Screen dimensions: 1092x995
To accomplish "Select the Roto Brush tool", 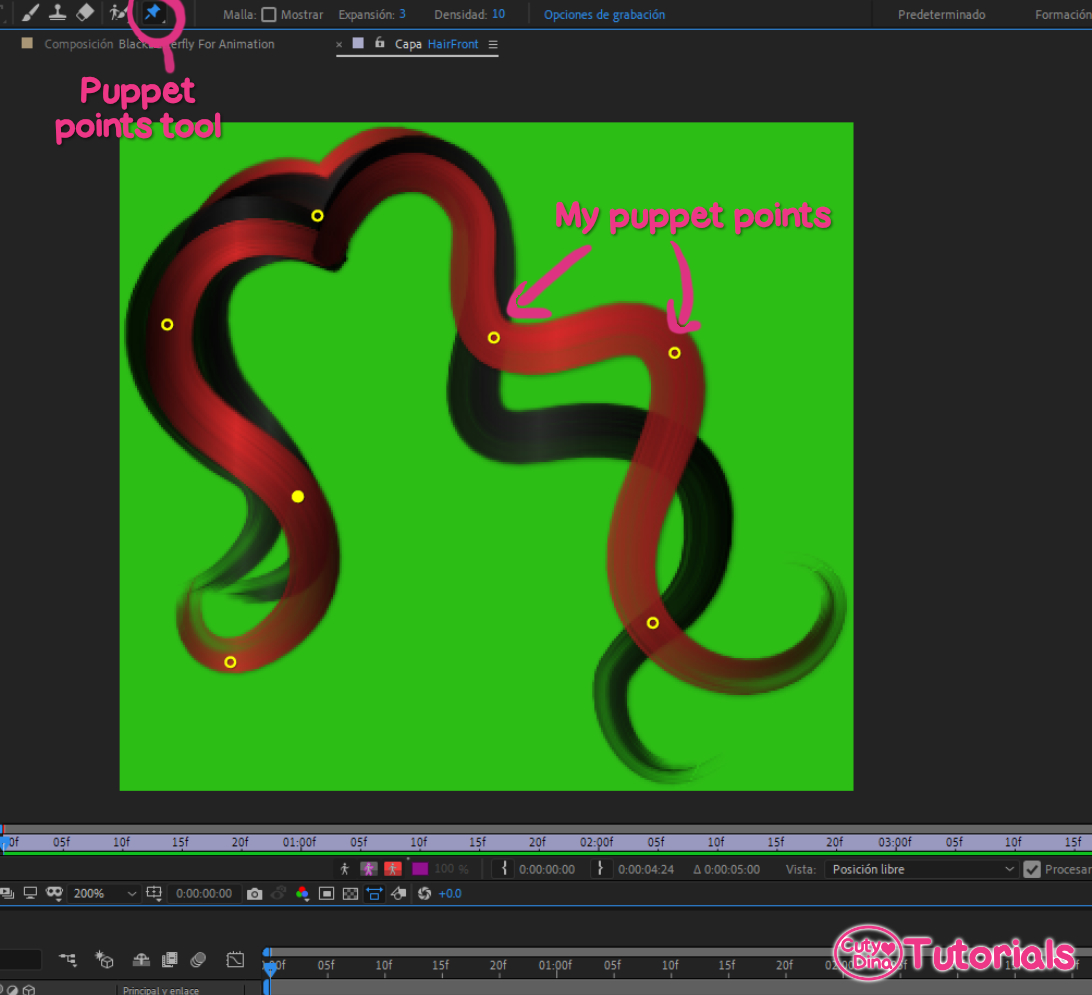I will click(x=117, y=13).
